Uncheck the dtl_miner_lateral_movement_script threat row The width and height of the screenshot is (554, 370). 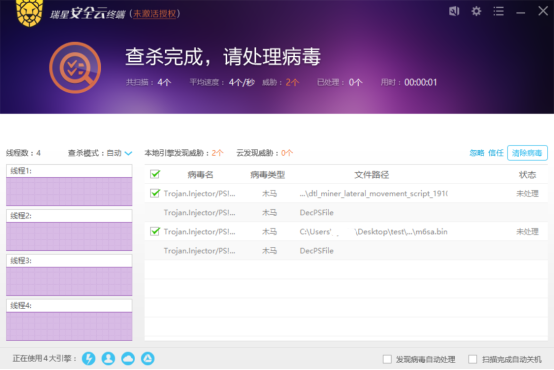click(155, 193)
